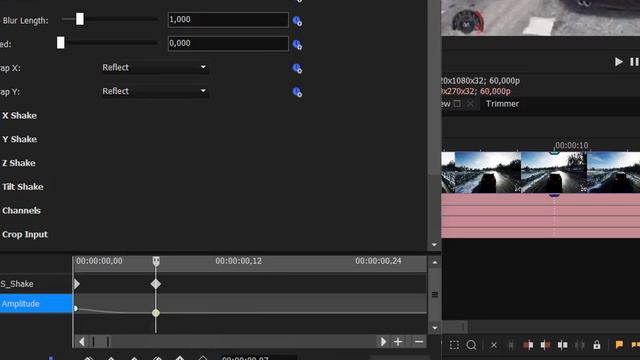Click the Split event icon
Screen dimensions: 640x360
pyautogui.click(x=562, y=345)
